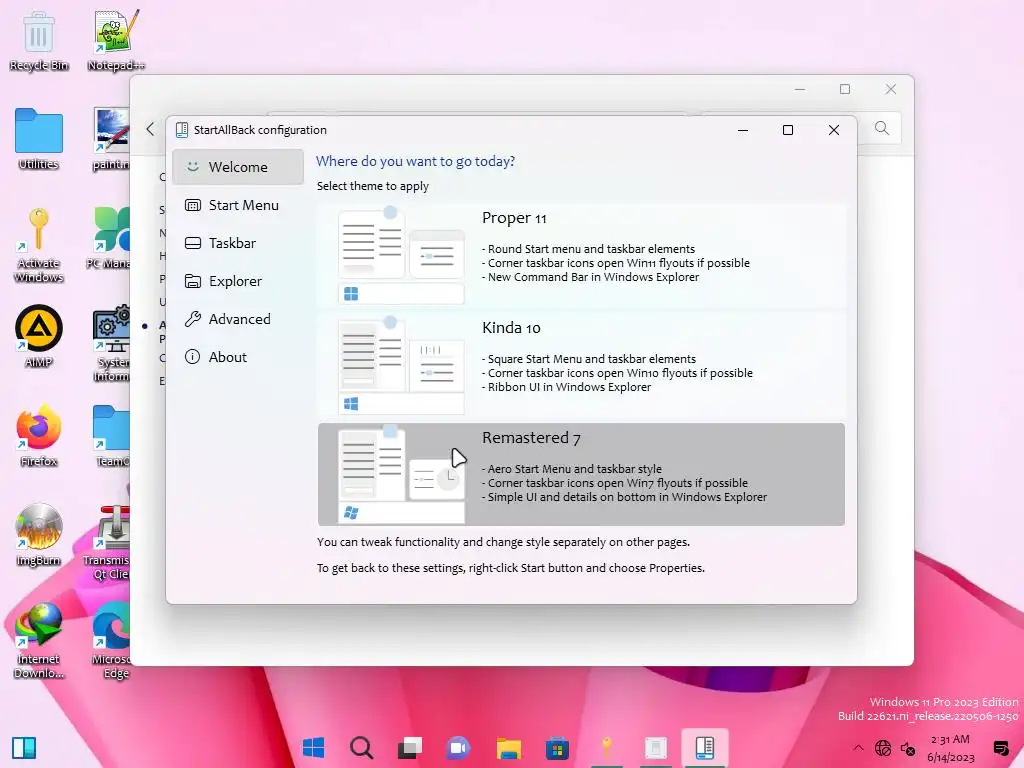The image size is (1024, 768).
Task: Open the Activate Windows key shortcut
Action: tap(39, 245)
